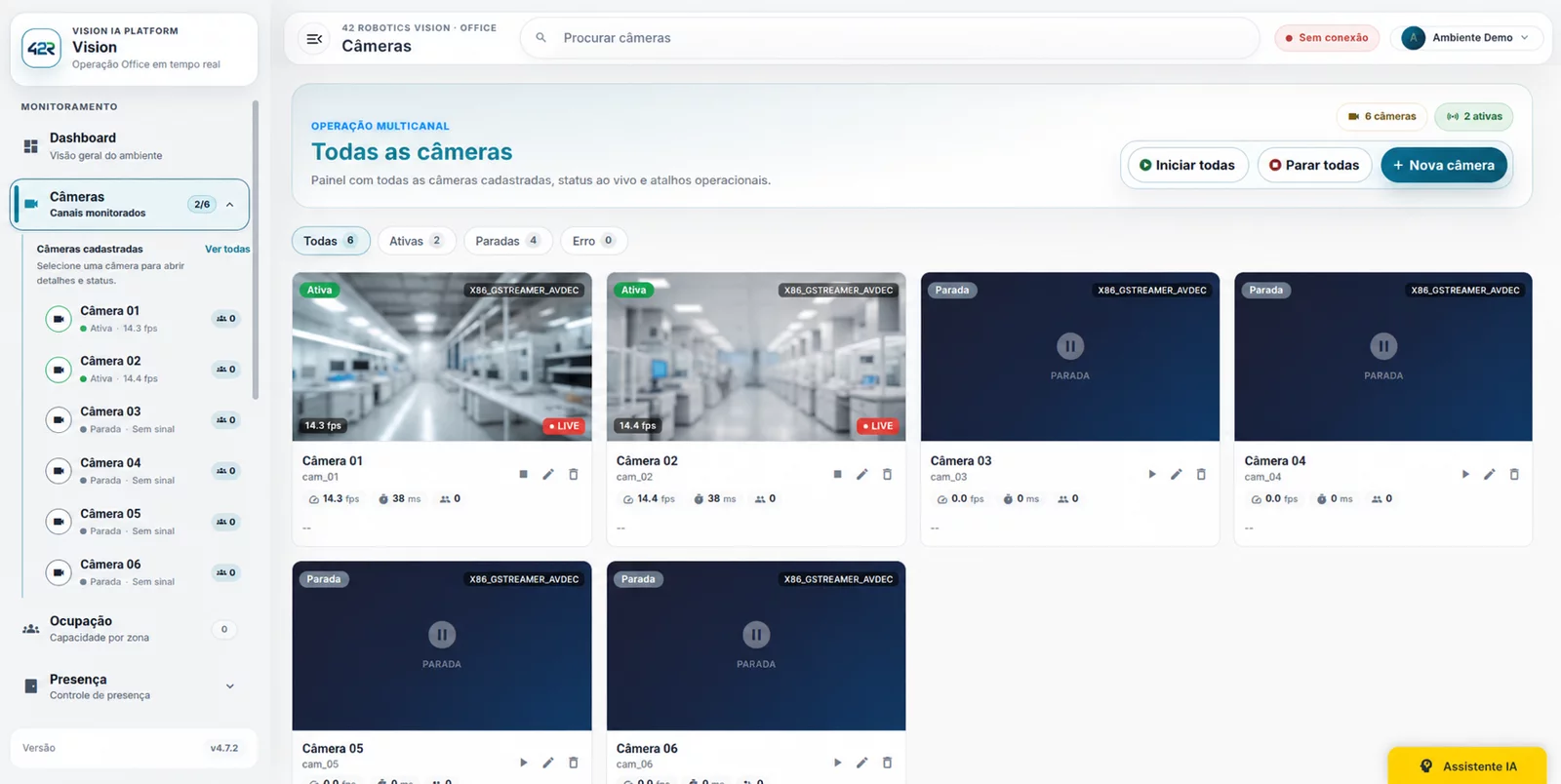Open Câmera 03 paused preview

click(x=1070, y=357)
